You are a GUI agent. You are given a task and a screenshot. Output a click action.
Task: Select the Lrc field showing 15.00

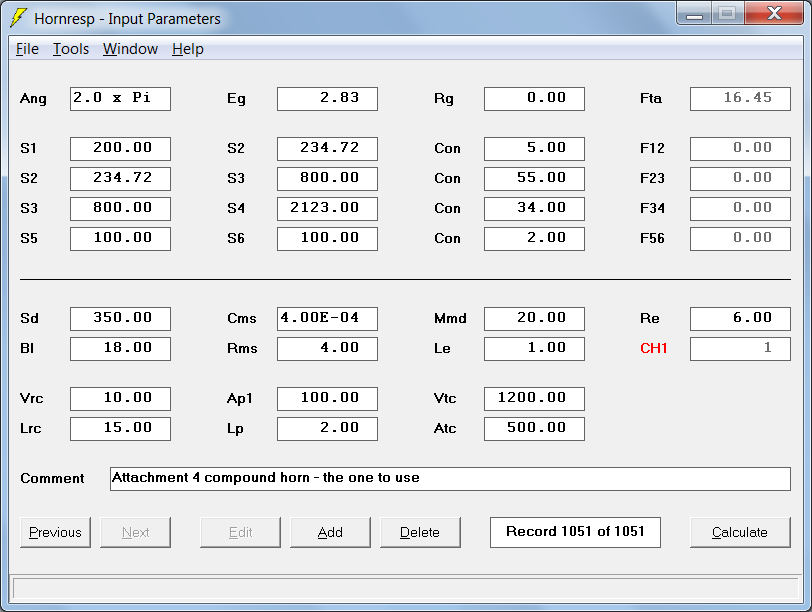pos(120,429)
